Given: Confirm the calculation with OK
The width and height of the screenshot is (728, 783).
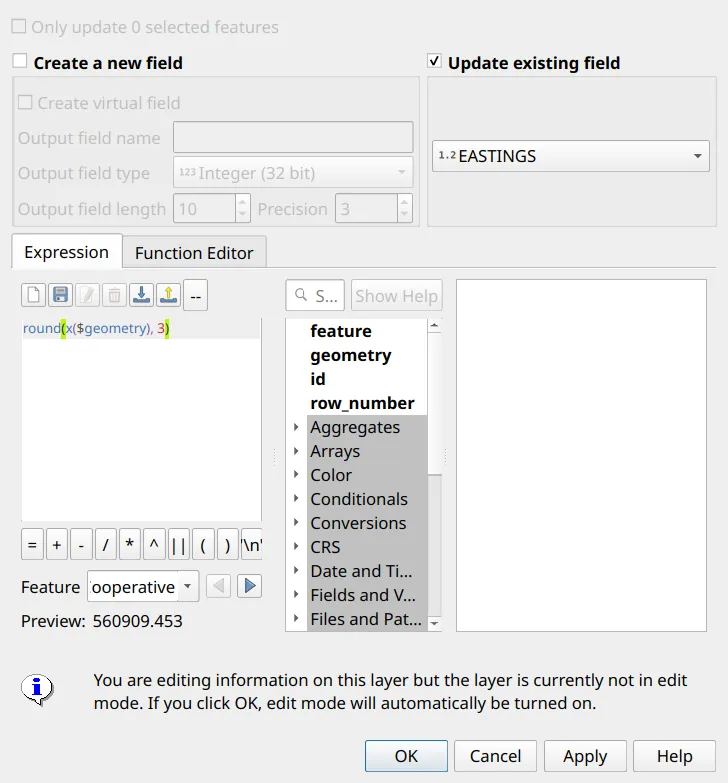Looking at the screenshot, I should pos(406,756).
